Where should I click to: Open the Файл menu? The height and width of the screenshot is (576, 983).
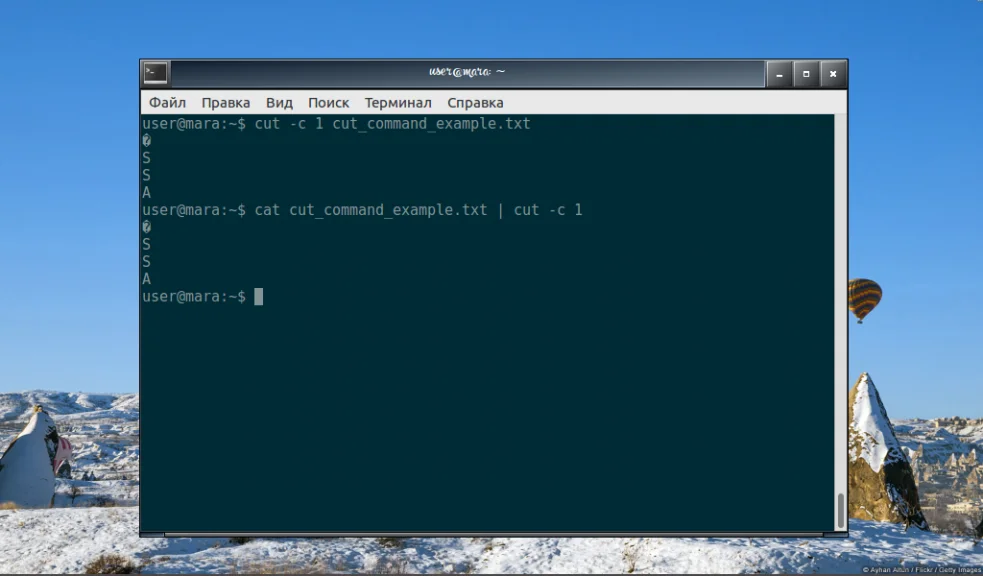[167, 102]
